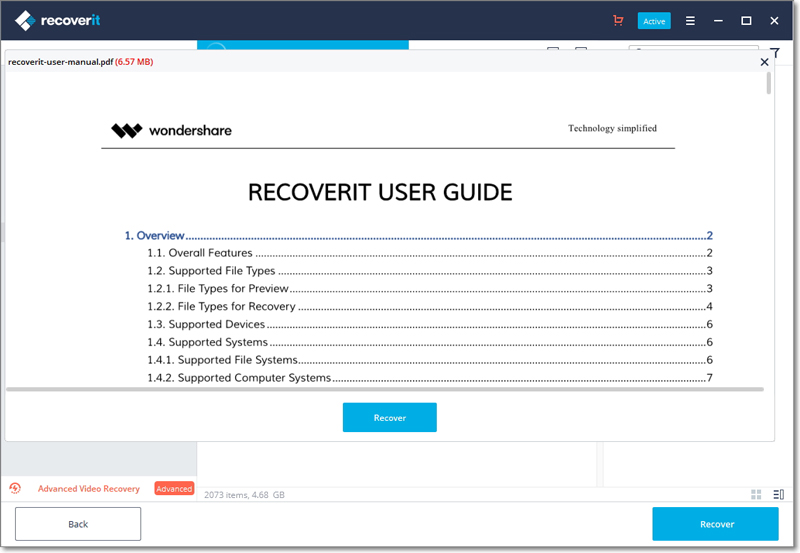Go Back with the Back button
Viewport: 800px width, 553px height.
(x=78, y=524)
